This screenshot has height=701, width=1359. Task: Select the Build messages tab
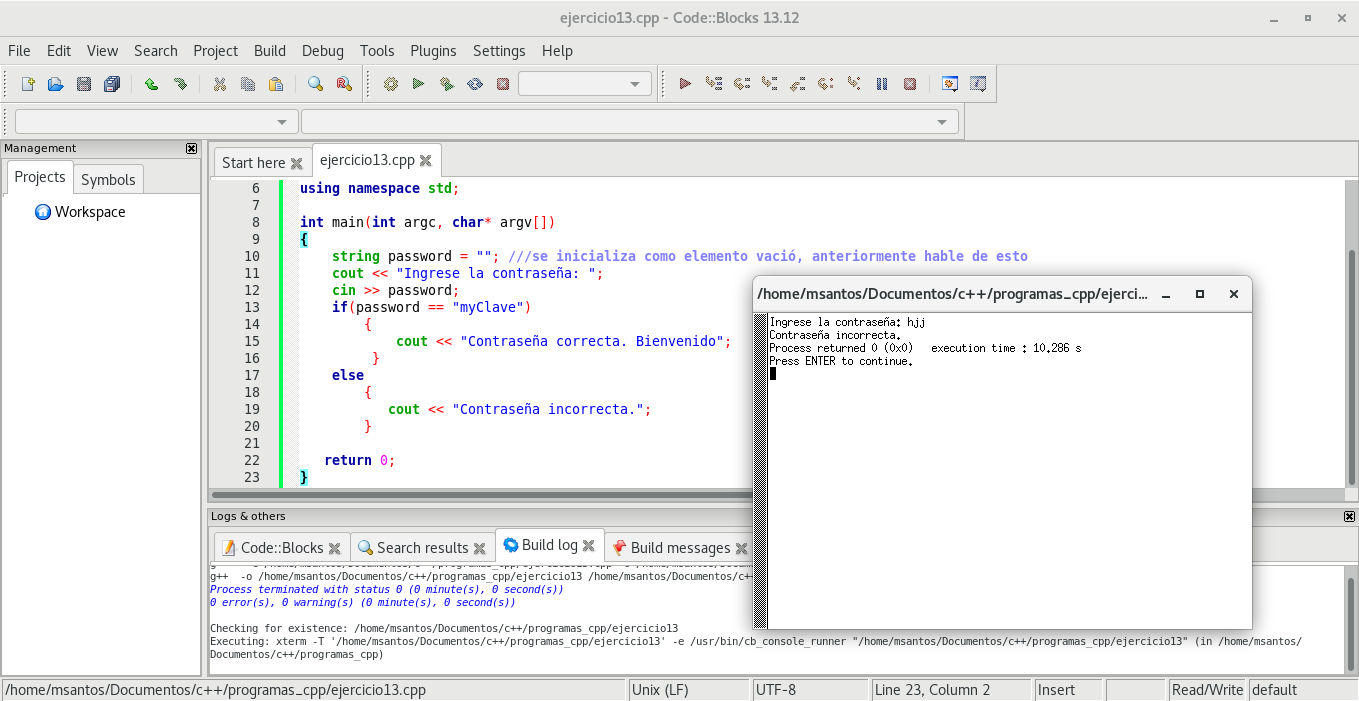680,547
